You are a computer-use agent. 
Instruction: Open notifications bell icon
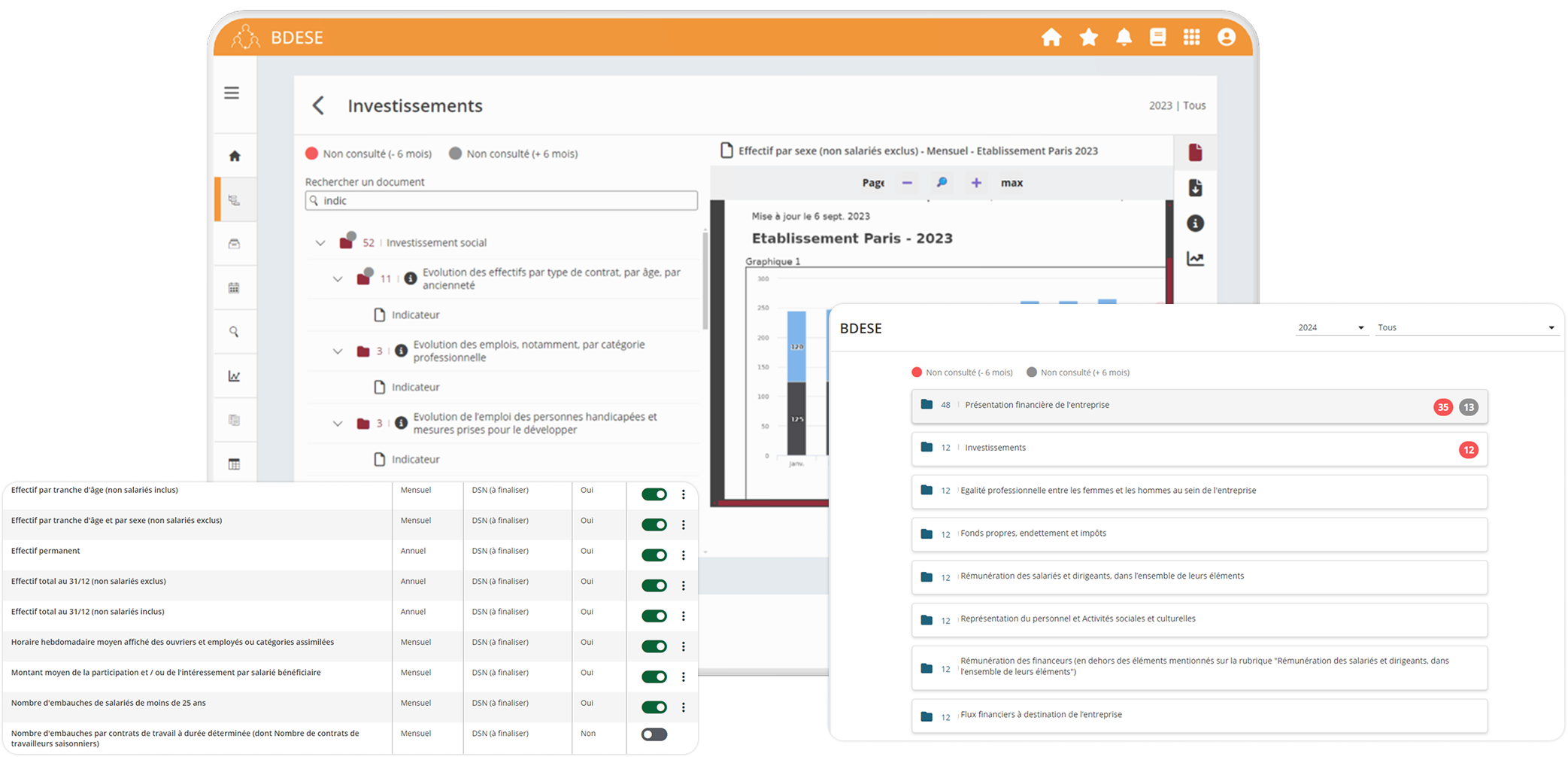pyautogui.click(x=1124, y=38)
